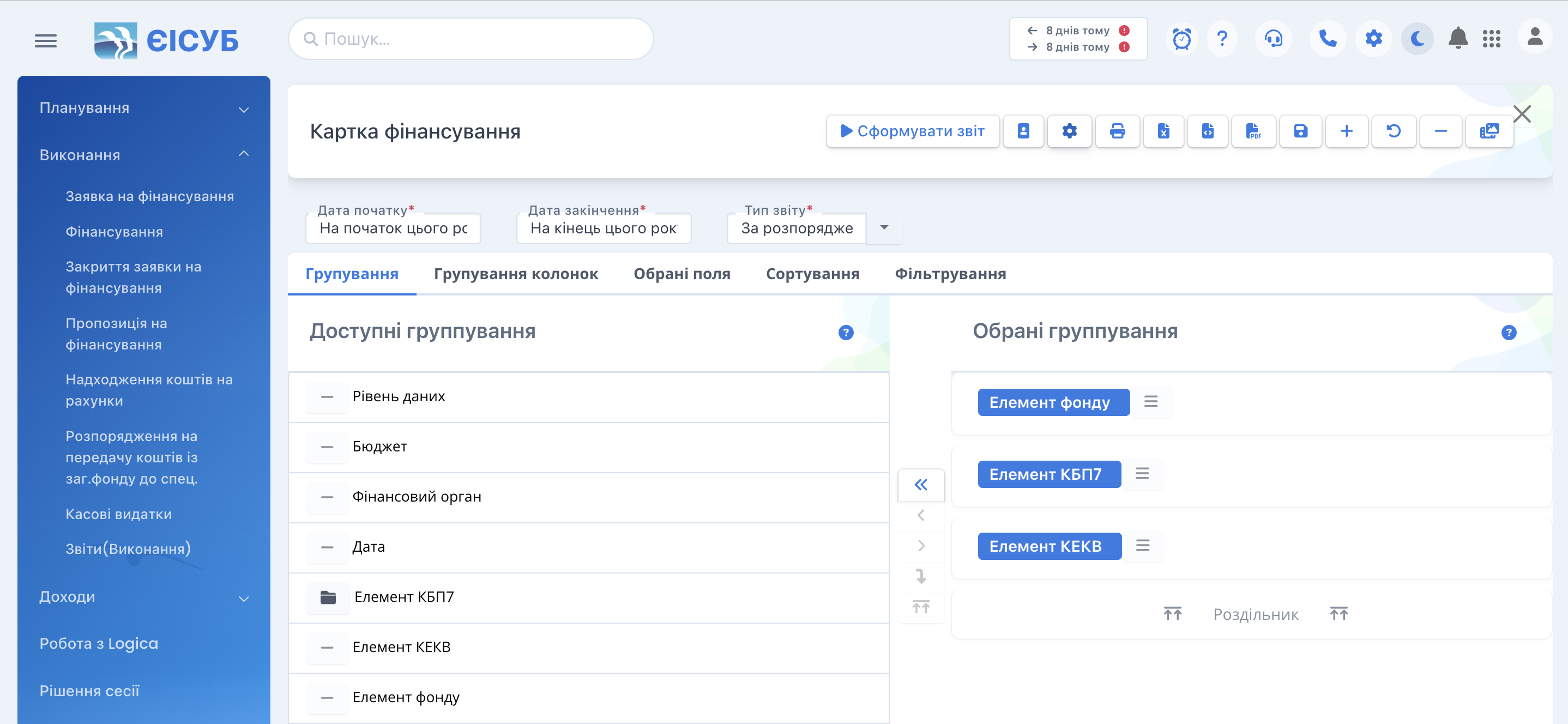Expand Елемент КБП7 folder in available list
Viewport: 1568px width, 724px height.
click(x=328, y=598)
